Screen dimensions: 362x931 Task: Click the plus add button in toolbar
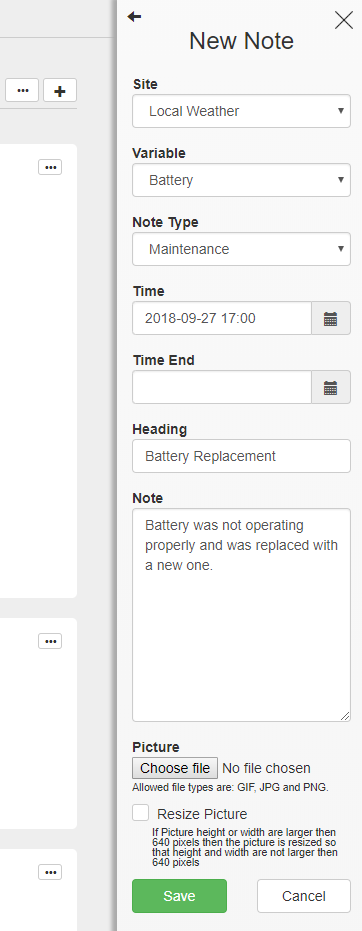pos(60,91)
